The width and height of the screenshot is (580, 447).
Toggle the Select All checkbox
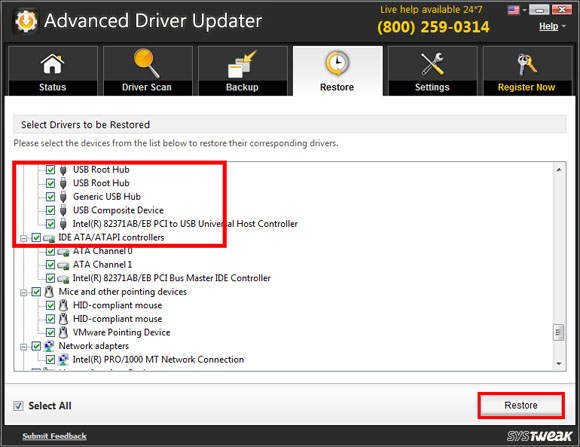pyautogui.click(x=18, y=406)
